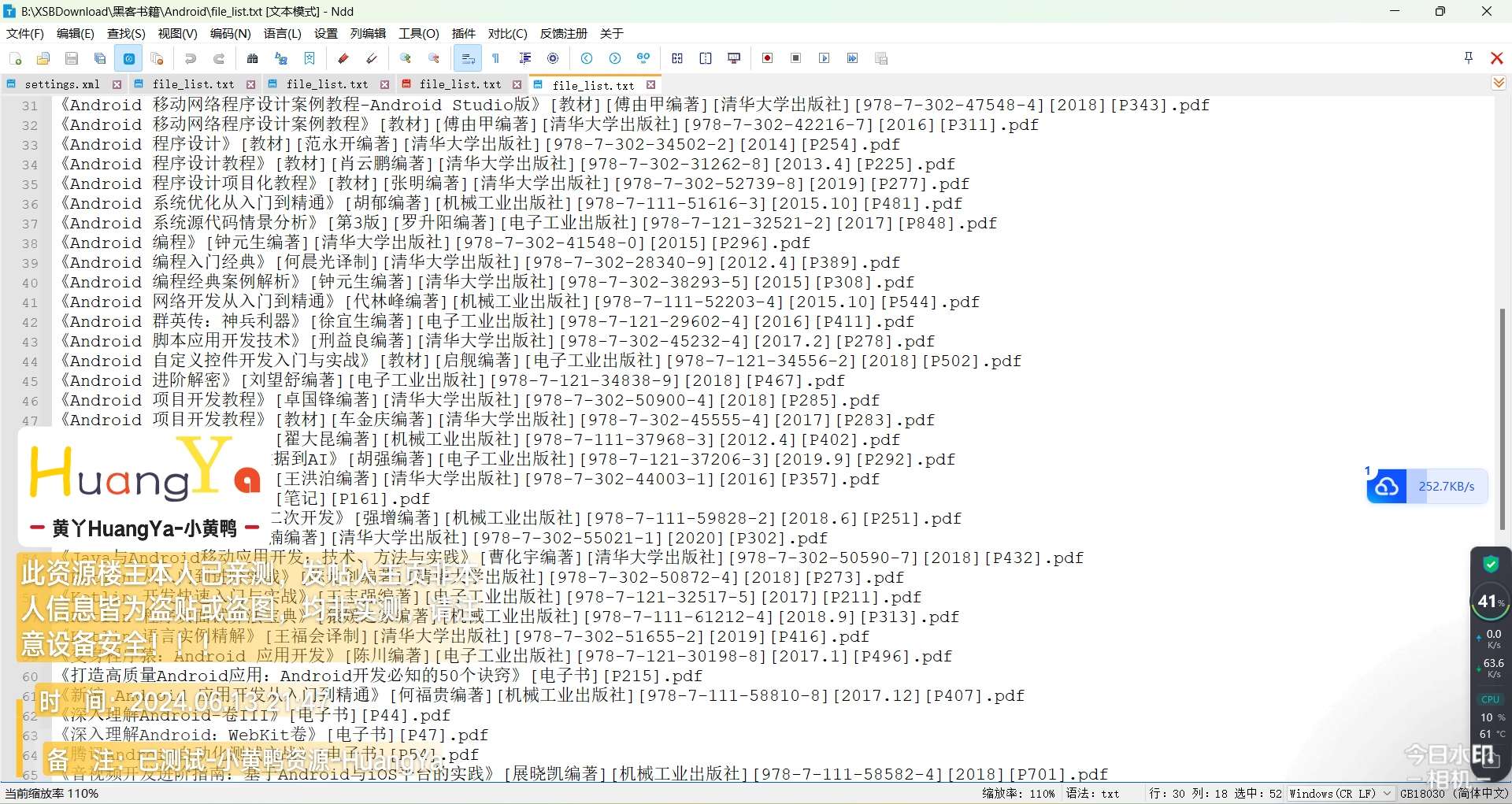Click the save all files icon

(x=100, y=58)
